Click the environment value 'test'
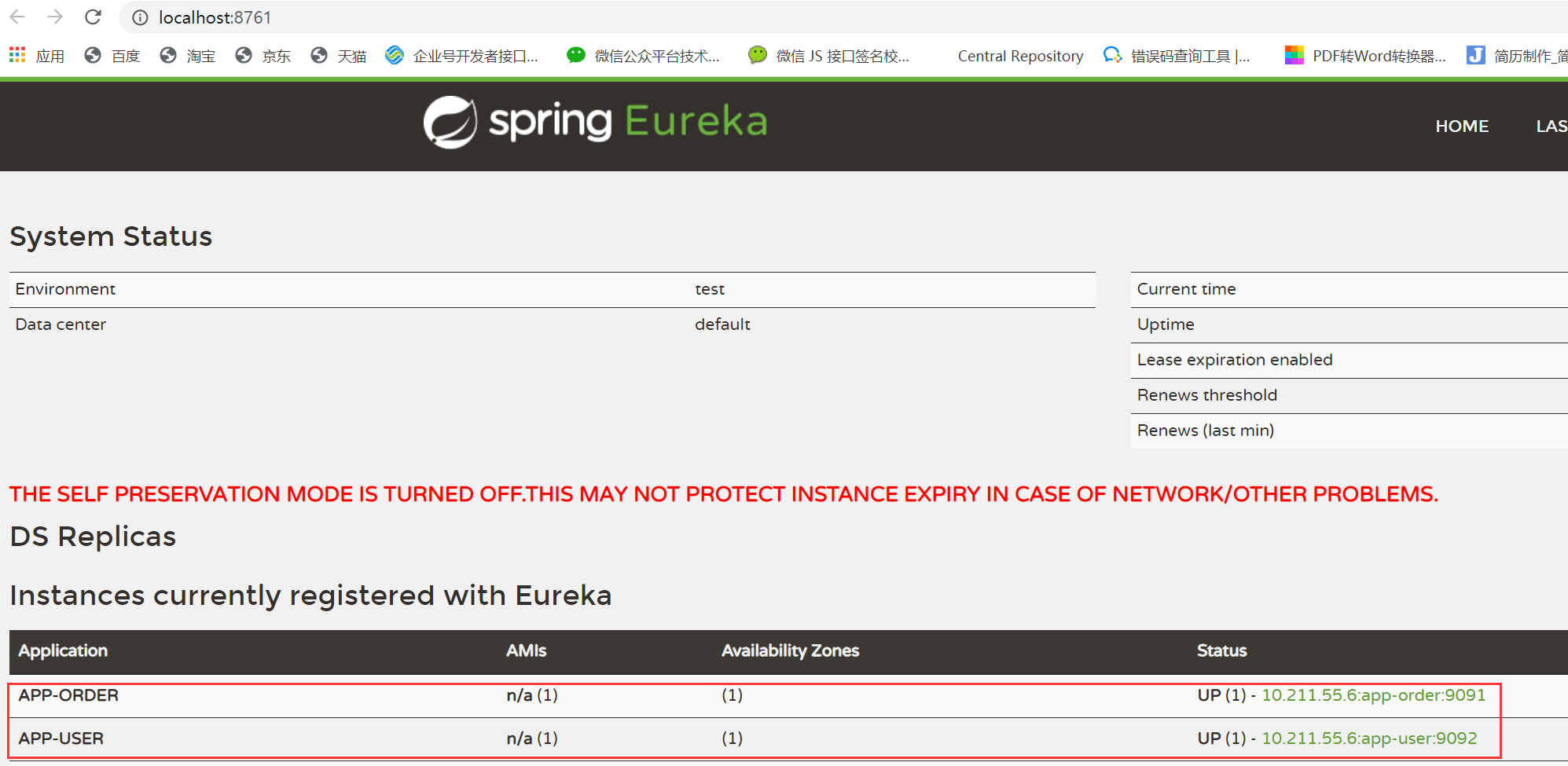This screenshot has height=766, width=1568. pos(710,289)
